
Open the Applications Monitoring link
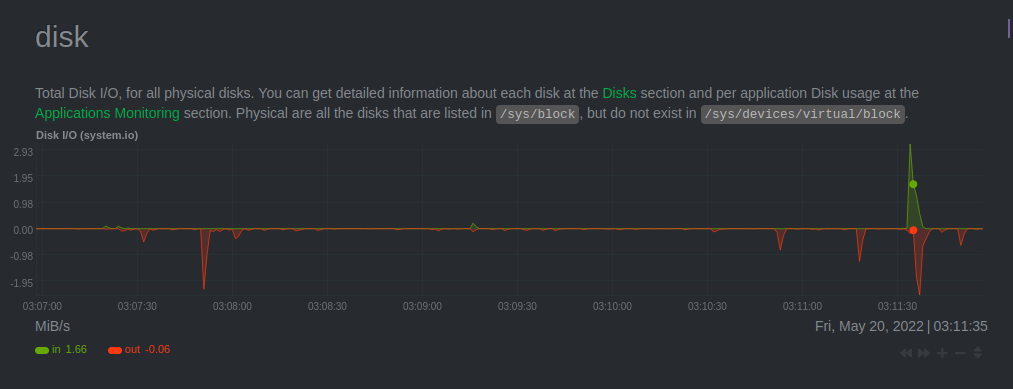[107, 114]
